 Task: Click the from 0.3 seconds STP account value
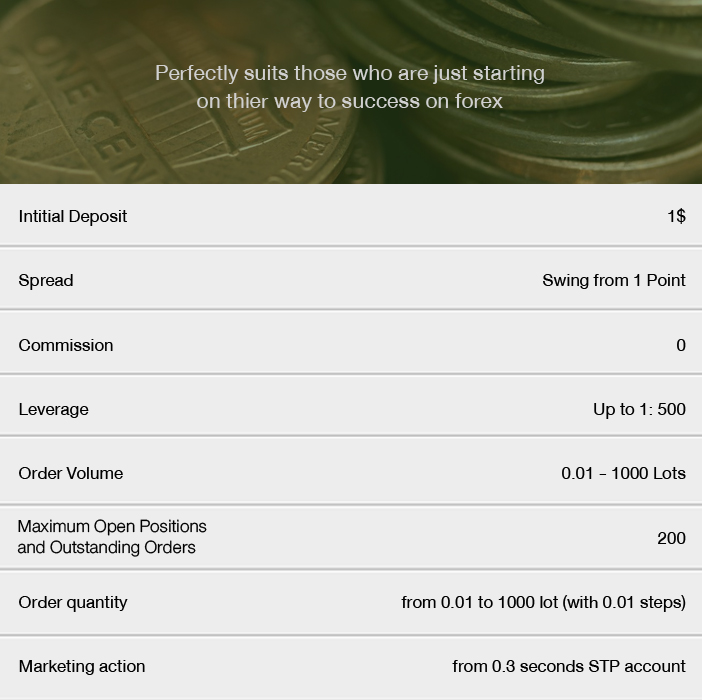pos(569,666)
